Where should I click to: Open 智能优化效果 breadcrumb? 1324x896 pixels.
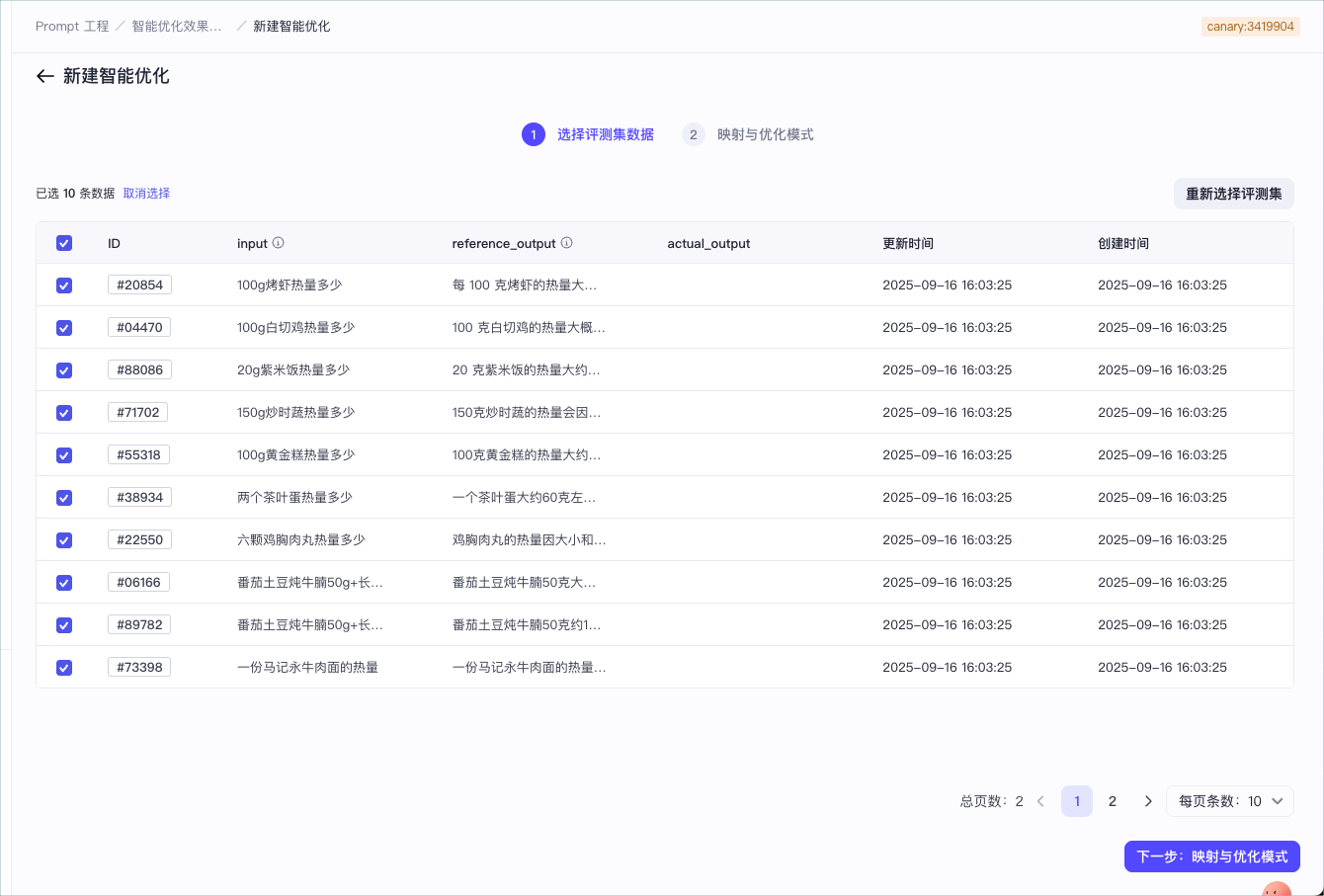[177, 27]
